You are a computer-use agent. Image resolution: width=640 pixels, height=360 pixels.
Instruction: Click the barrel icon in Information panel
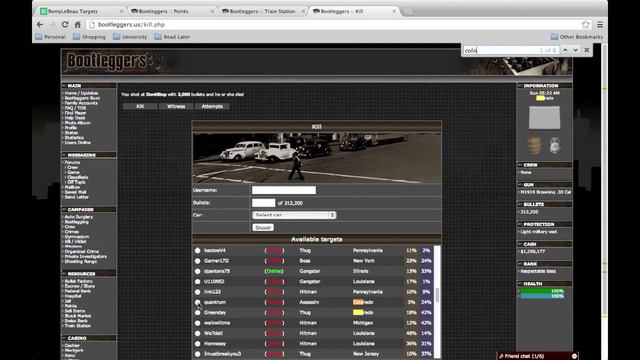coord(534,145)
